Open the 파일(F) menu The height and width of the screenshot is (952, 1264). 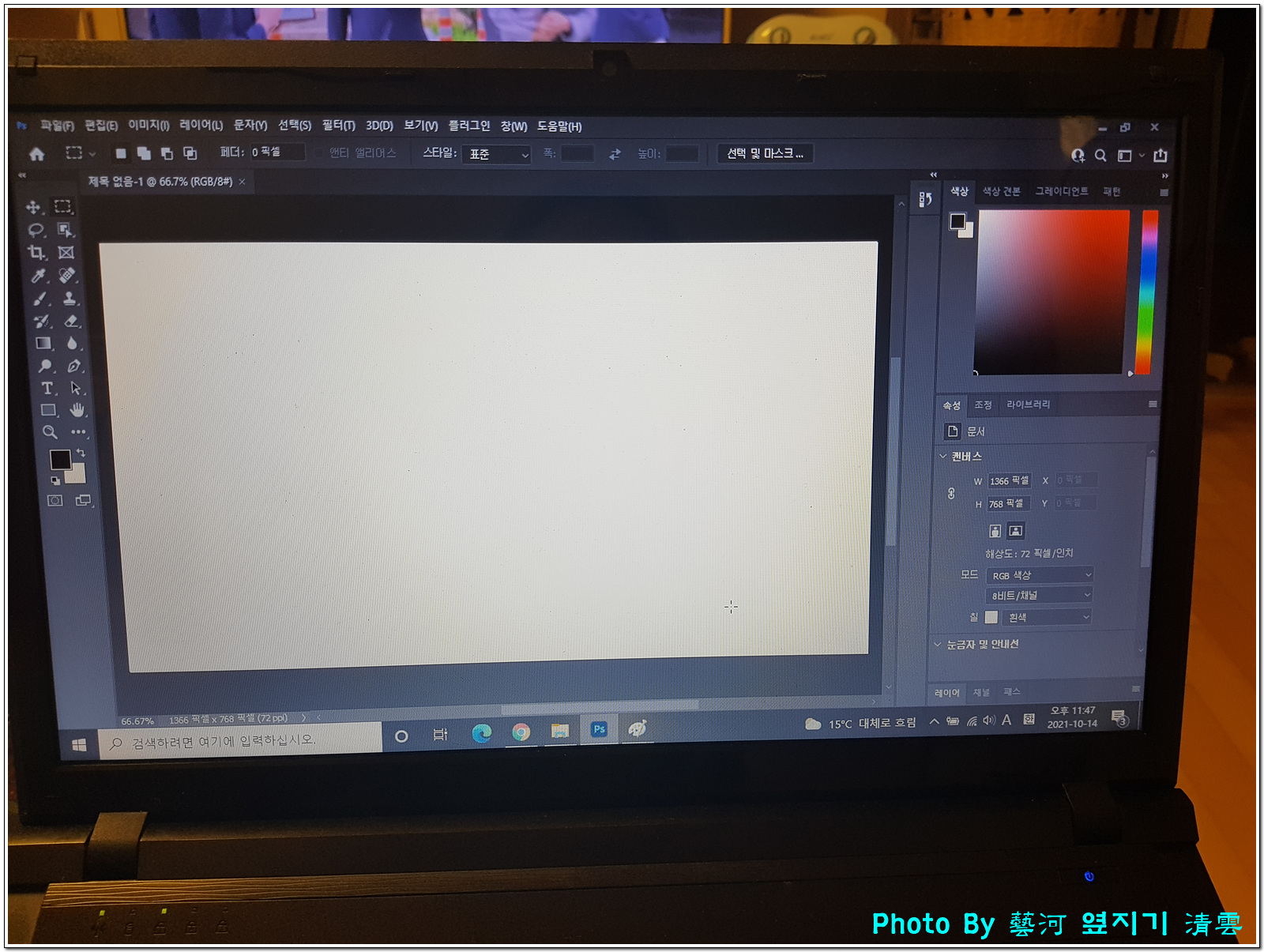tap(57, 126)
